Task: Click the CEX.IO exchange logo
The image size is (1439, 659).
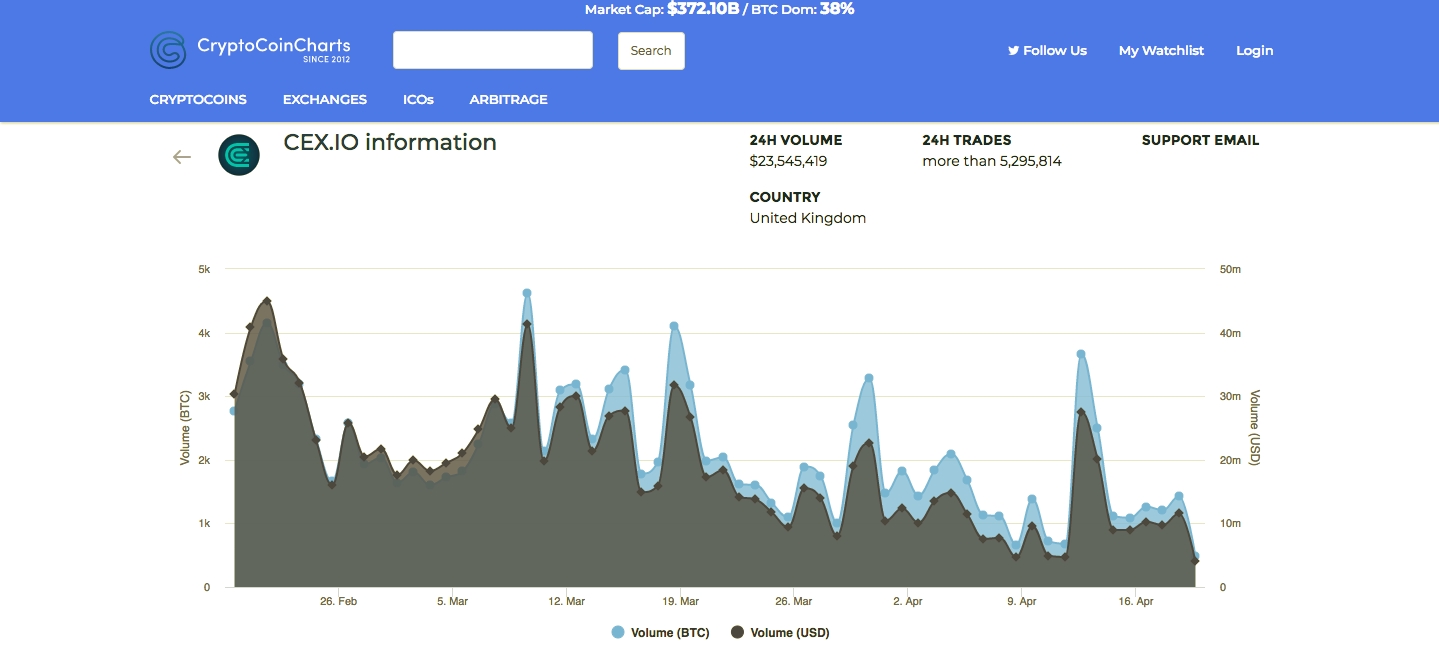Action: click(239, 155)
